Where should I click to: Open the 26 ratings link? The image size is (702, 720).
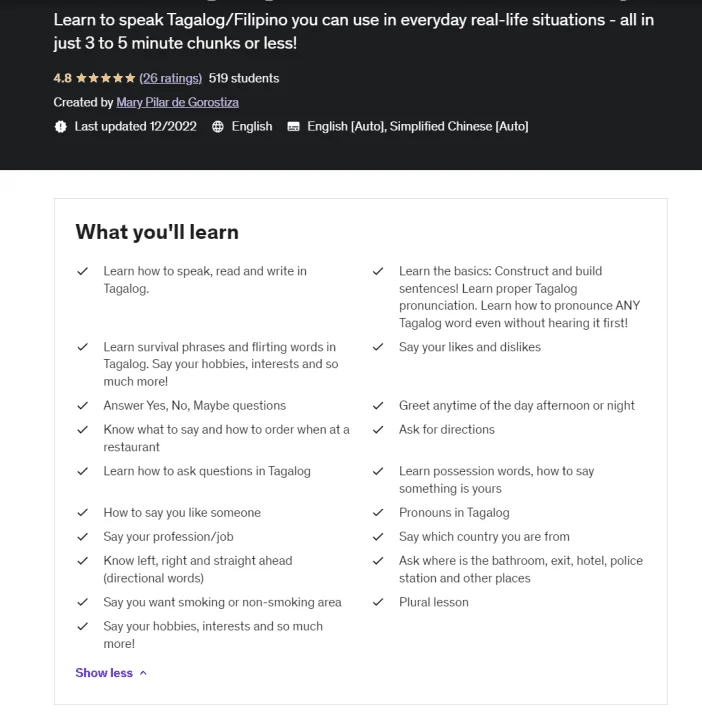(x=170, y=78)
